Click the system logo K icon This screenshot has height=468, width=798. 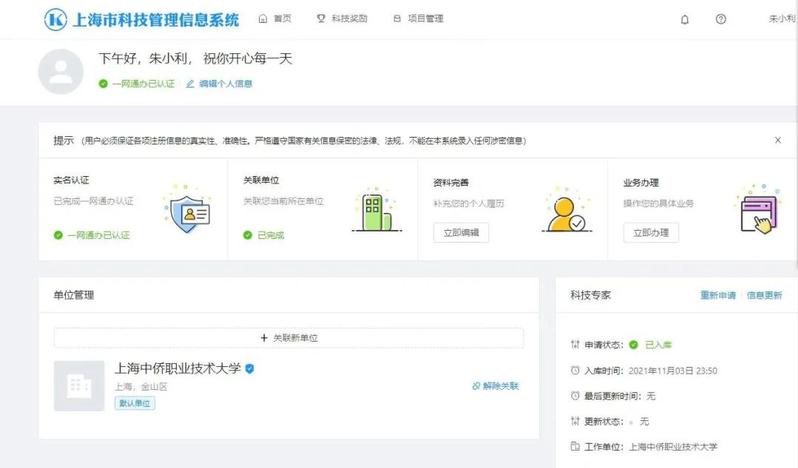coord(56,19)
